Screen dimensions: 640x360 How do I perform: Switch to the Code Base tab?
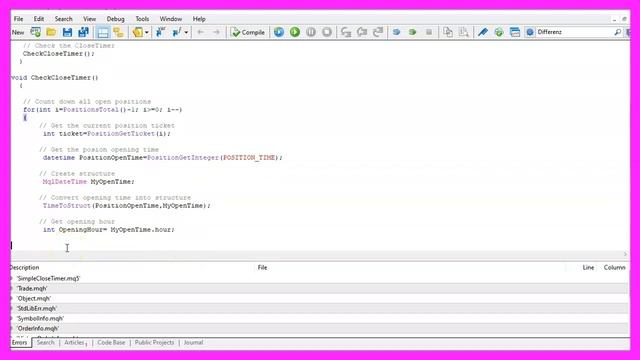coord(111,342)
